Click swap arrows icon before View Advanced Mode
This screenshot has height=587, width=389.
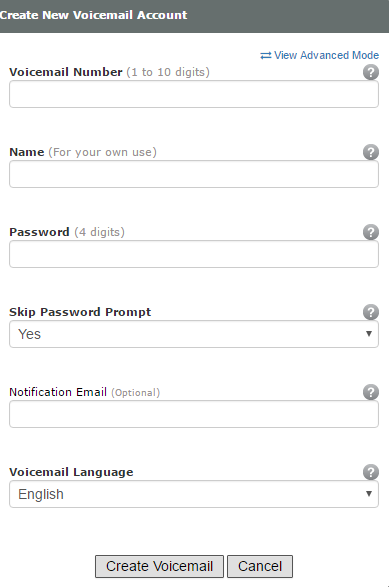pos(265,55)
